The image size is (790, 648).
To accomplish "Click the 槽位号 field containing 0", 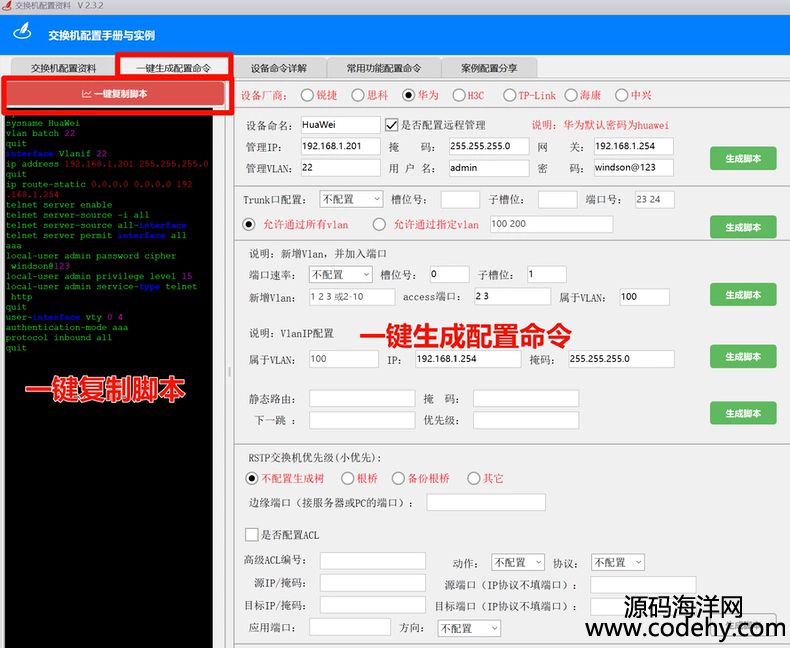I will (449, 275).
